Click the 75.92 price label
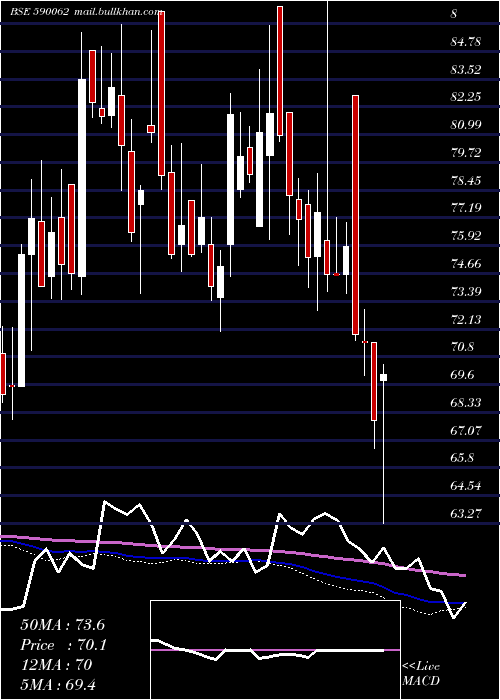 pos(466,236)
